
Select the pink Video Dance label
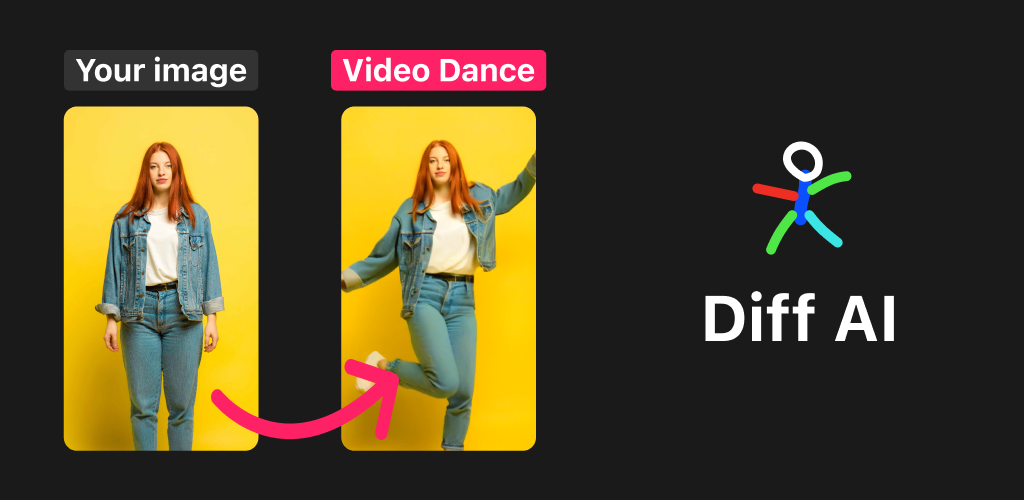pyautogui.click(x=438, y=70)
